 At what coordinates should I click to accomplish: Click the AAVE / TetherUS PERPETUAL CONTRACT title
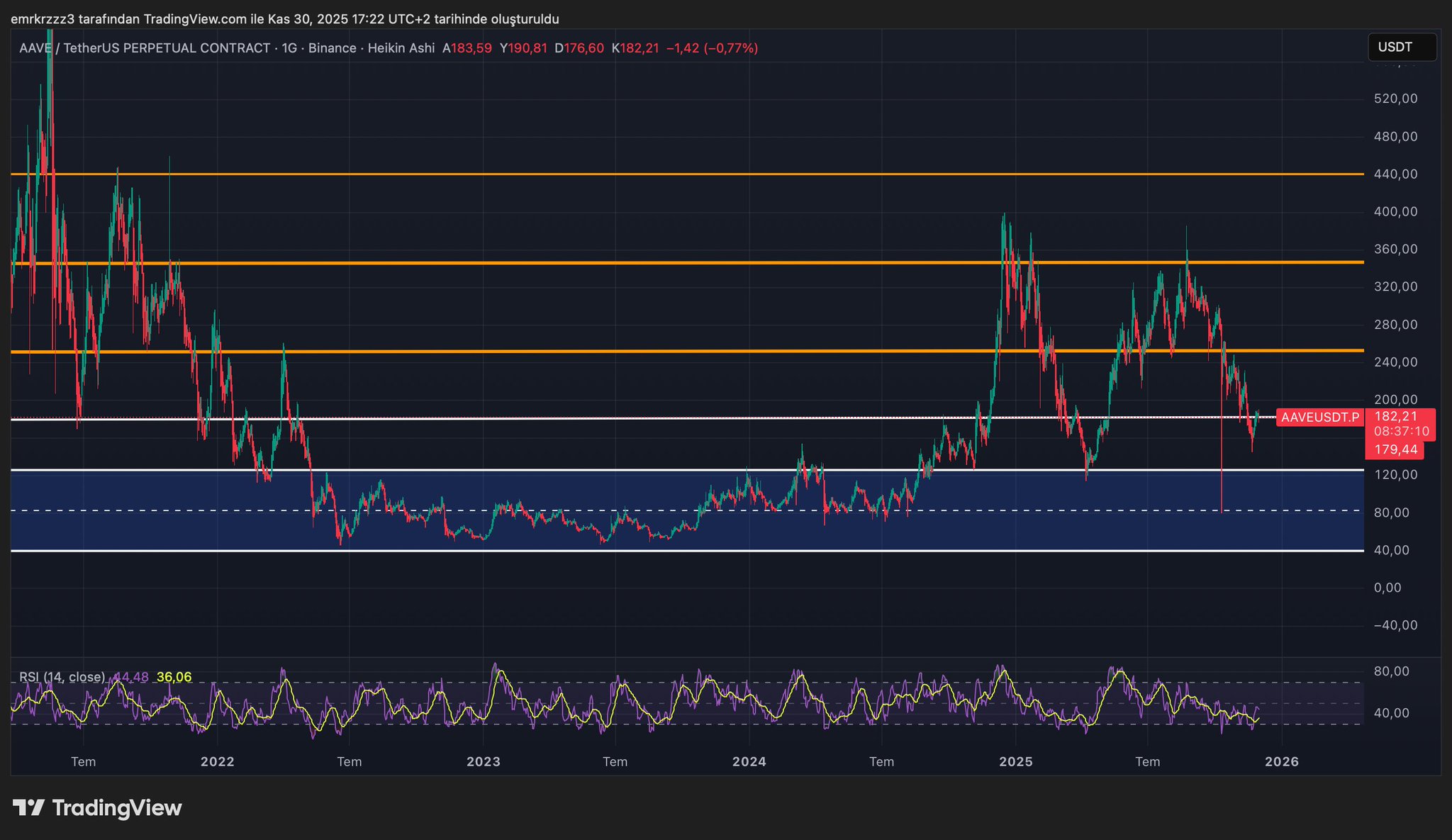[x=145, y=48]
